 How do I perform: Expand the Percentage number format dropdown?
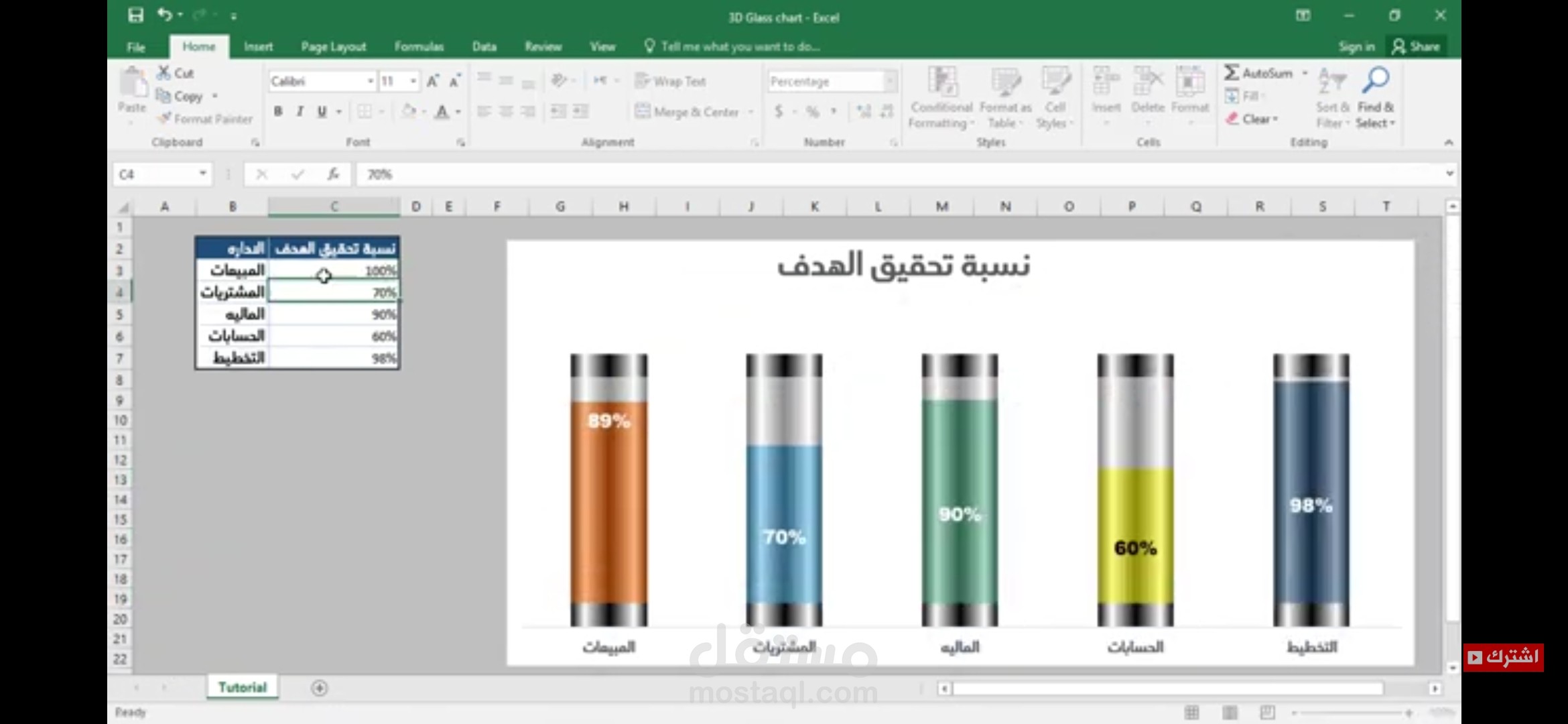pos(890,81)
